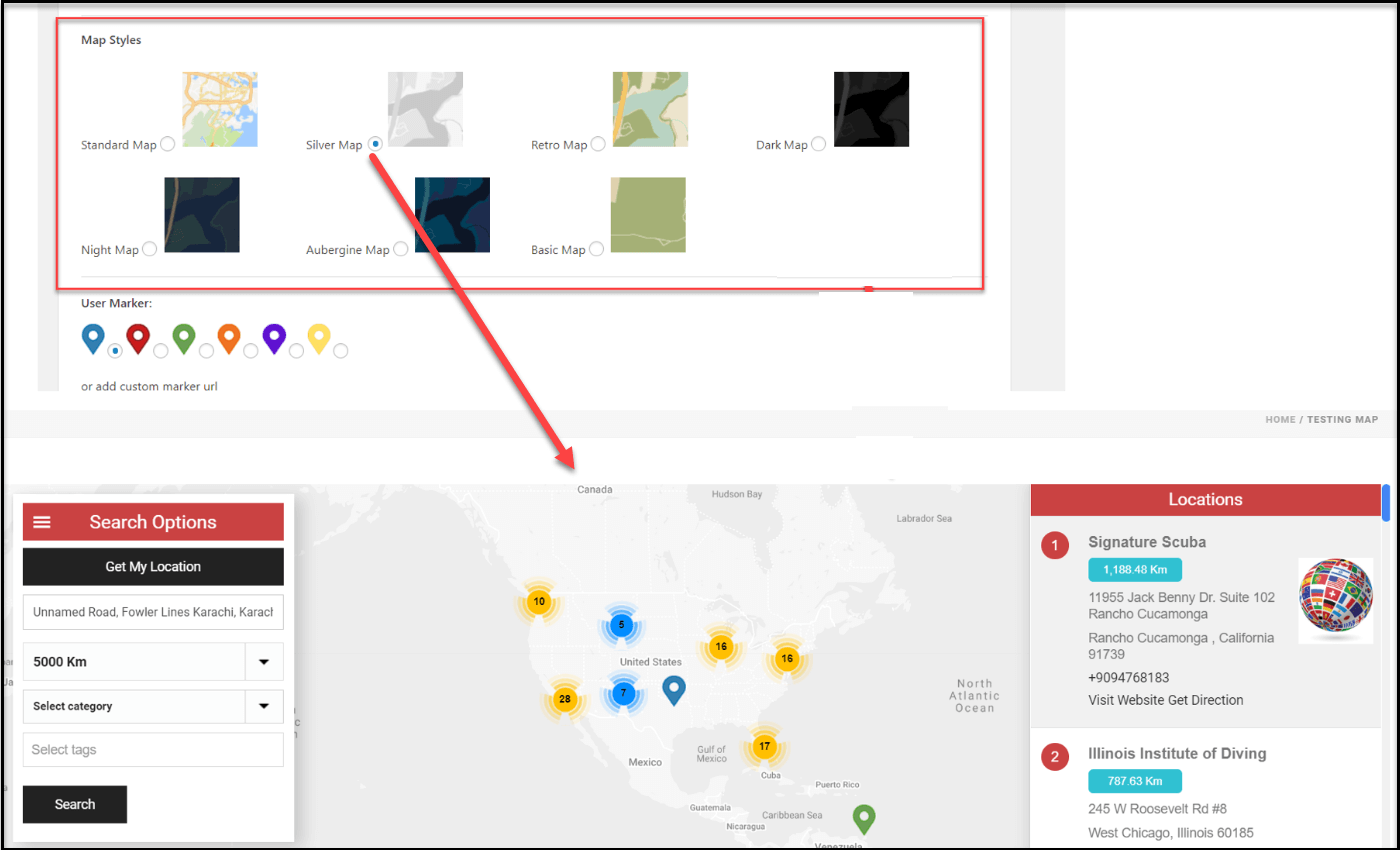Choose the red user marker radio button
This screenshot has width=1400, height=850.
pos(161,351)
